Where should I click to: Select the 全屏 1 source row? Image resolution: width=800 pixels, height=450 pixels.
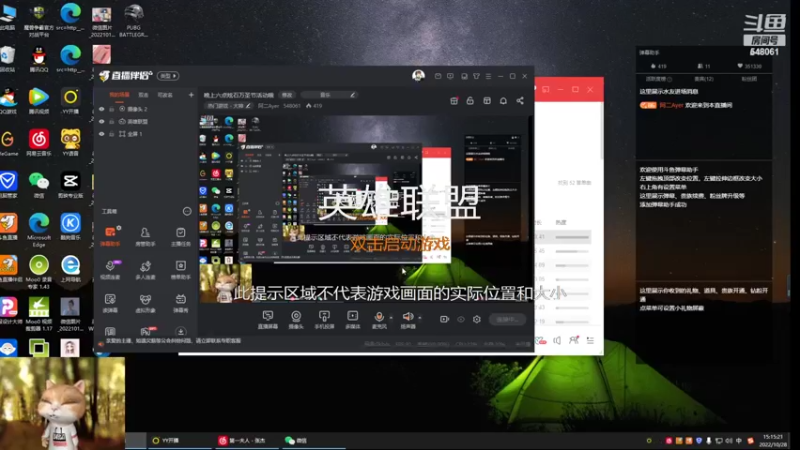[145, 134]
